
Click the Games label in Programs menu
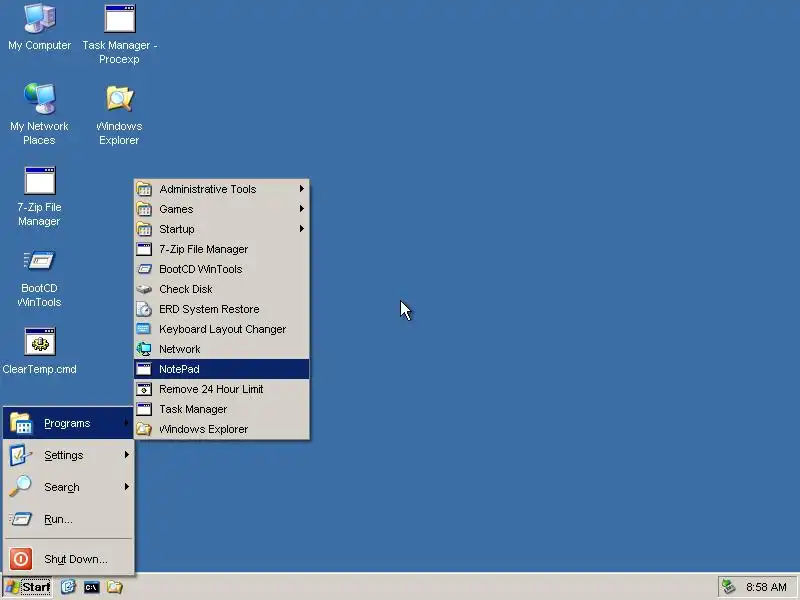click(x=176, y=209)
